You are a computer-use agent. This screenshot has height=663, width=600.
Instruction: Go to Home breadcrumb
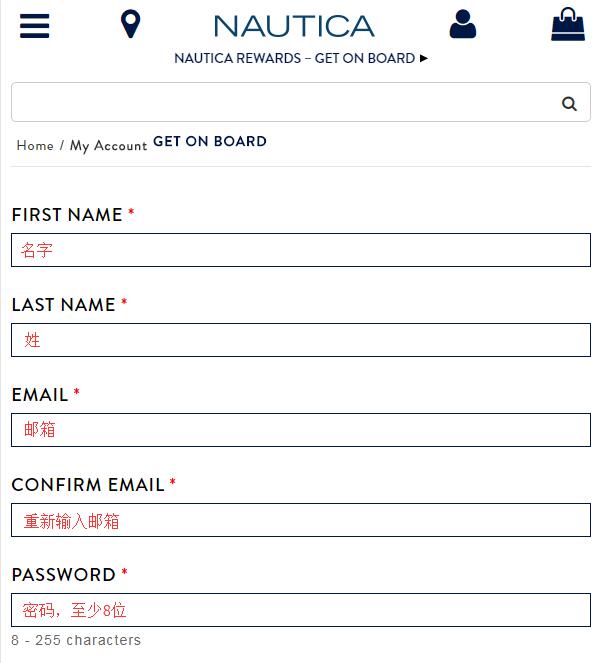[35, 145]
